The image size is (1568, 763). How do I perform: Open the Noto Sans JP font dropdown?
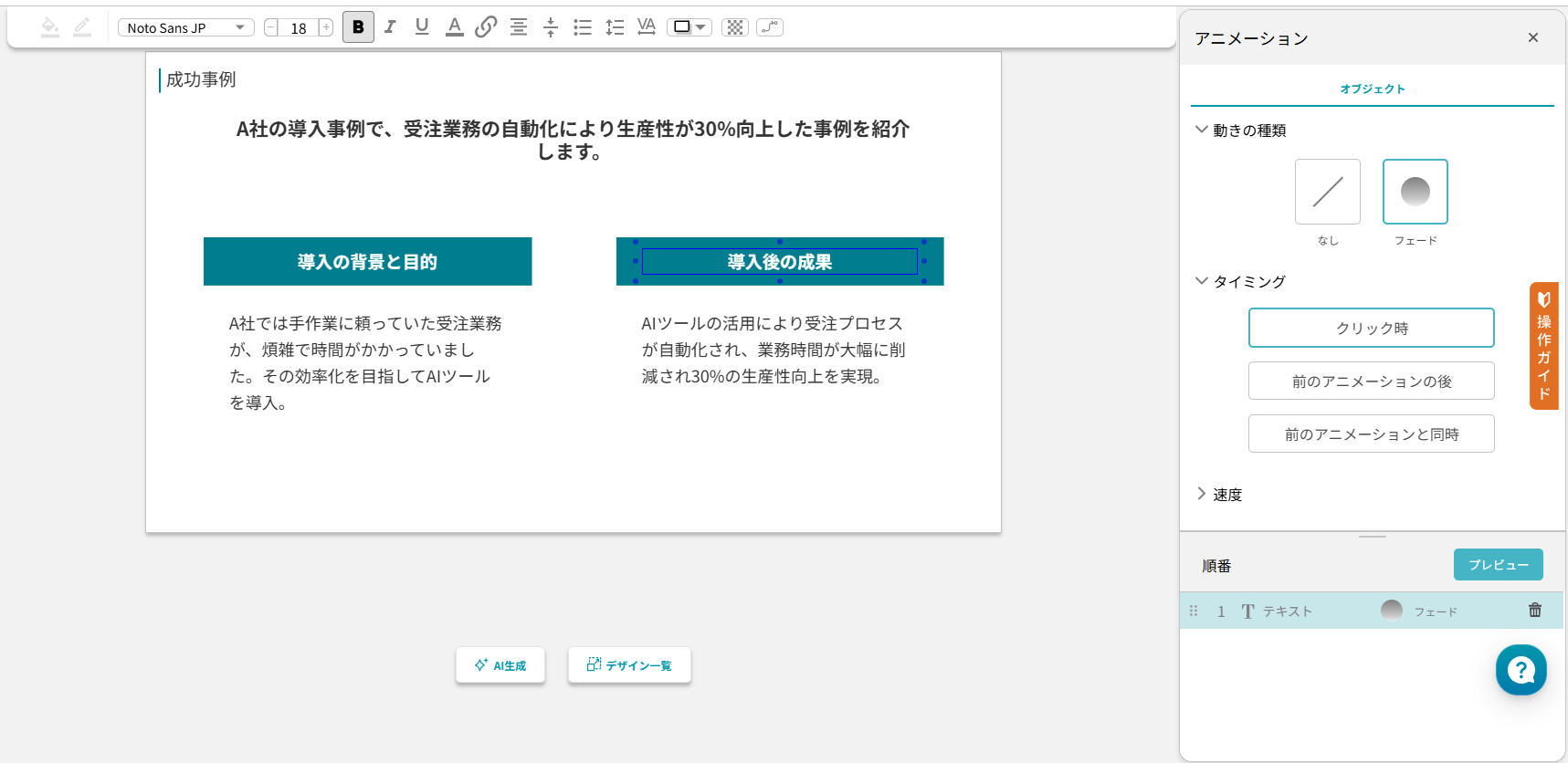click(185, 27)
